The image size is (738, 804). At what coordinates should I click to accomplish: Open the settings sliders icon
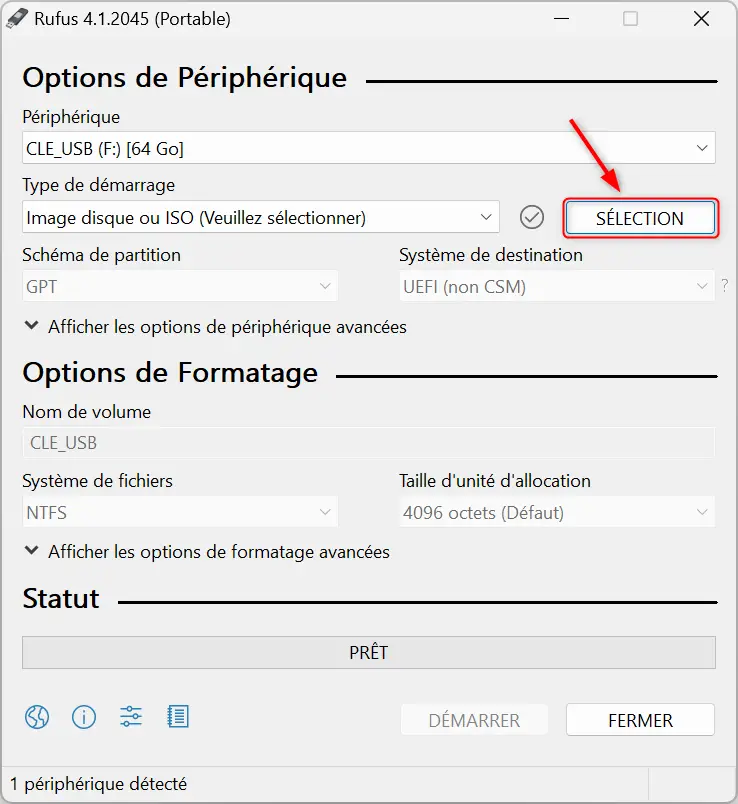[x=131, y=716]
